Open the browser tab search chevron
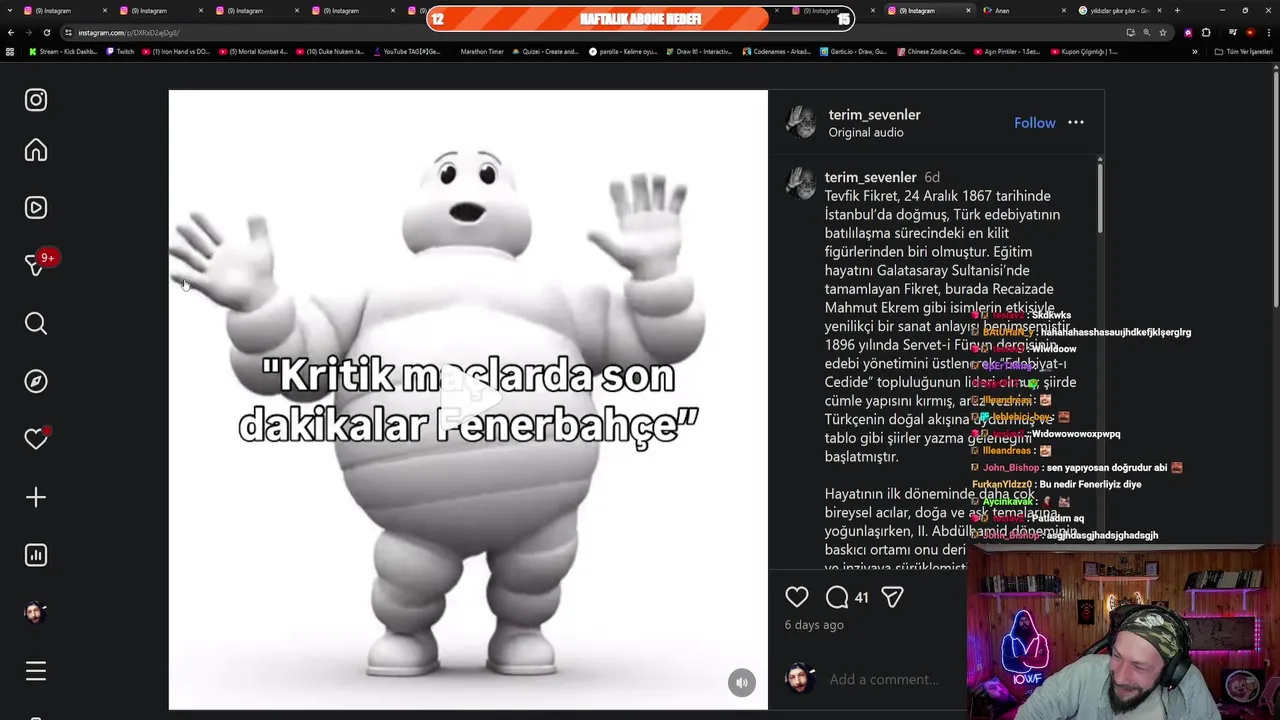Screen dimensions: 1280x720 [x=11, y=10]
